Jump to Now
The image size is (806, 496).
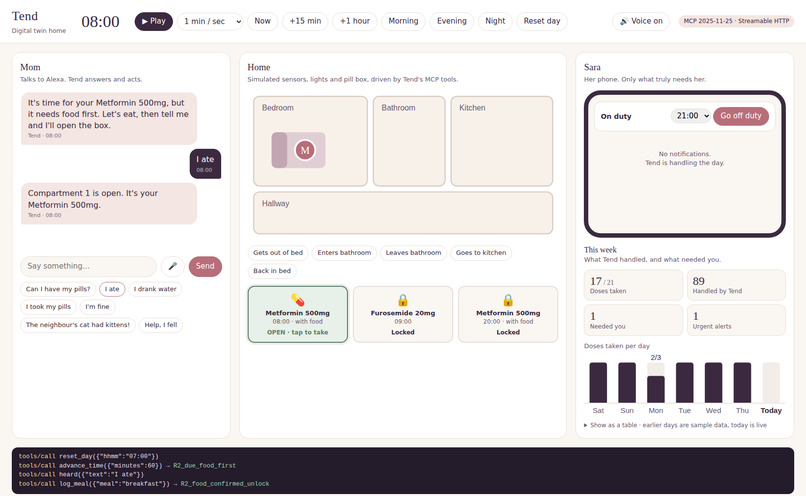[x=262, y=21]
